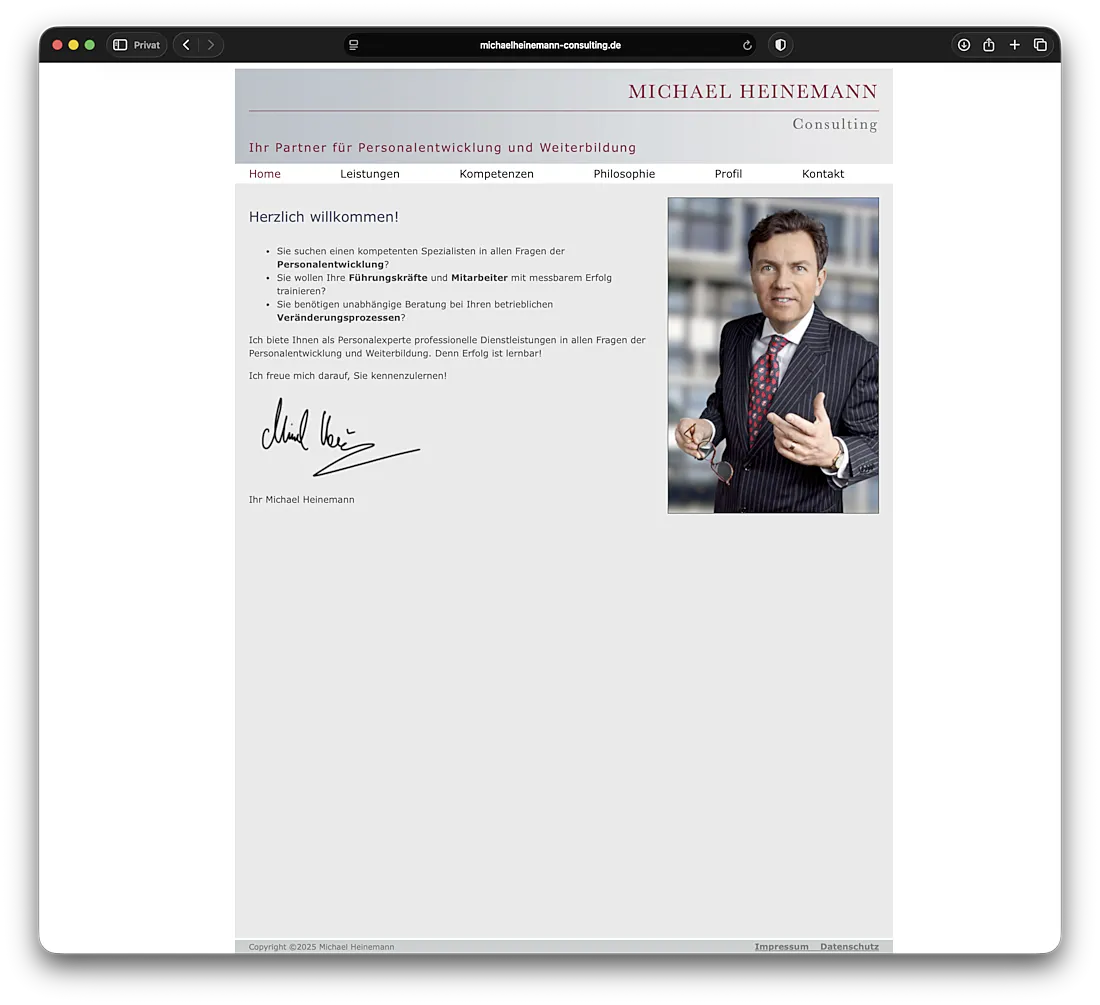Navigate to the Profil page
1100x1005 pixels.
click(728, 174)
